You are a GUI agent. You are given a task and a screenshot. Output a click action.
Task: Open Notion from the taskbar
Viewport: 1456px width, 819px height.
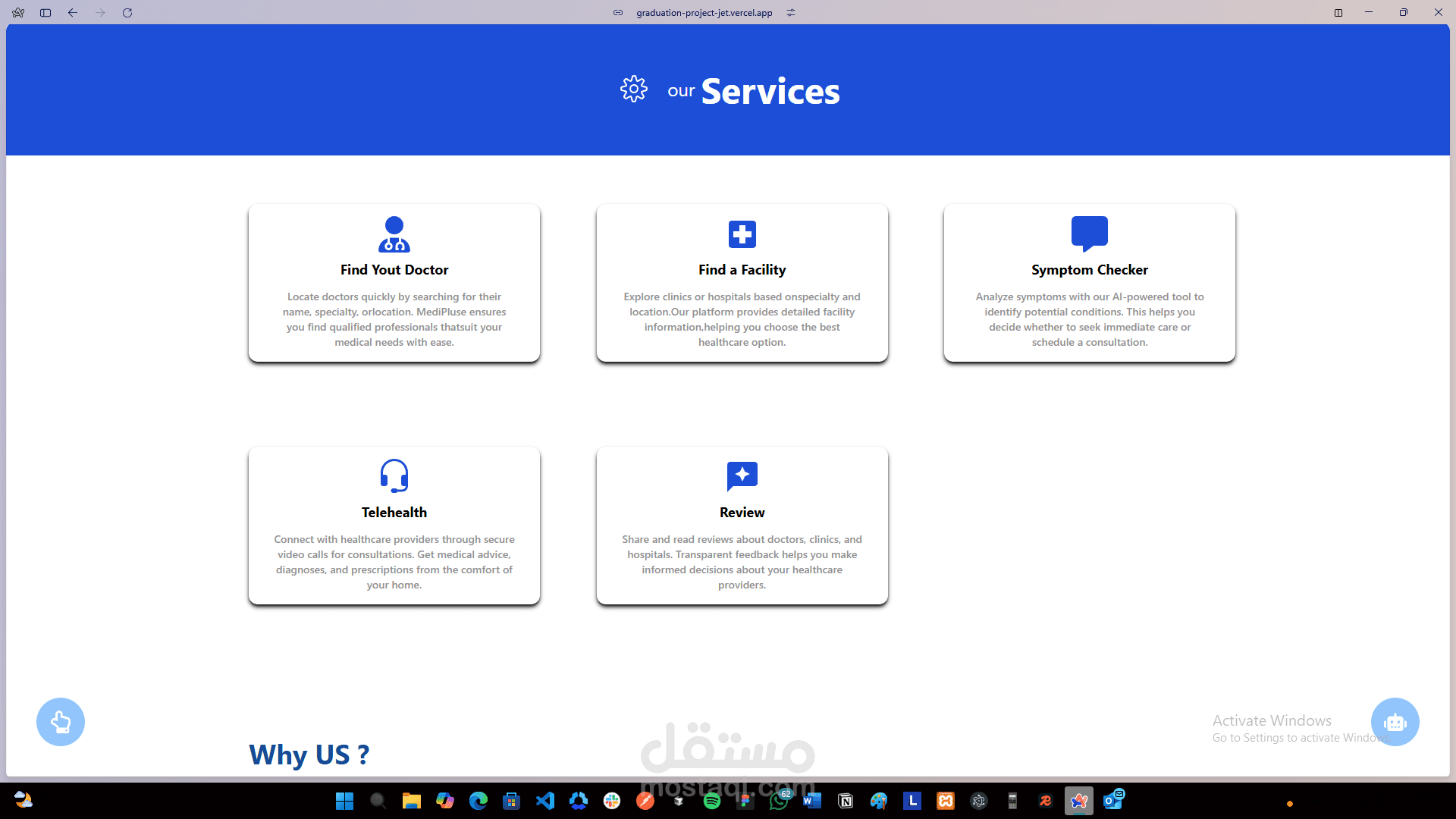pos(846,801)
